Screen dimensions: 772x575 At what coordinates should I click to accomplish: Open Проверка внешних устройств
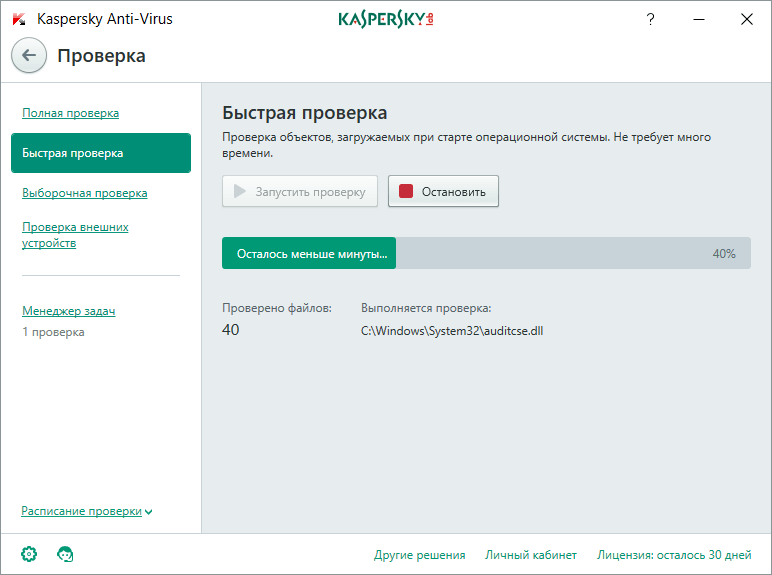75,235
